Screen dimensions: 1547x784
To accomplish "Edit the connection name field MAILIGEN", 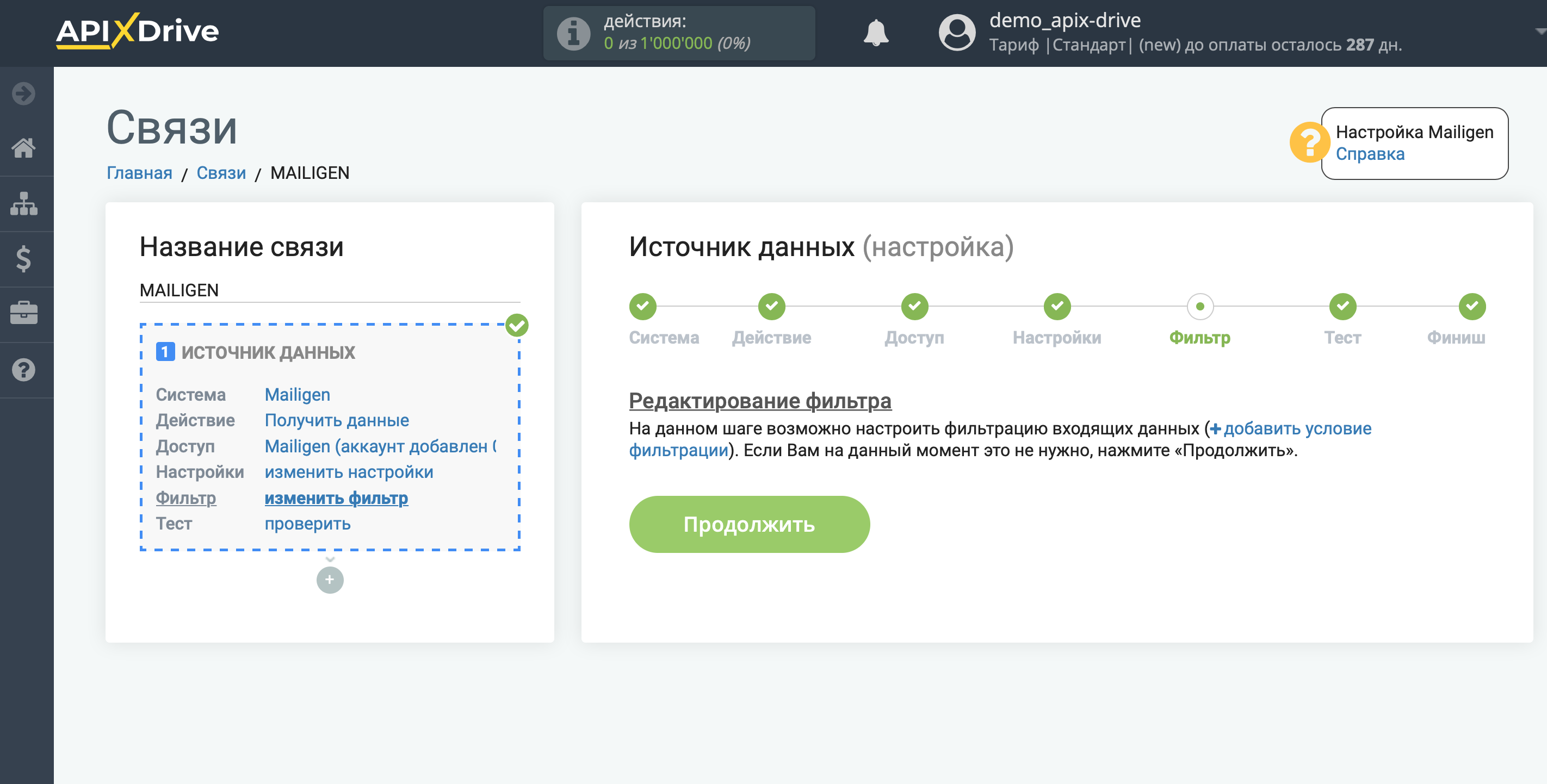I will click(x=330, y=290).
